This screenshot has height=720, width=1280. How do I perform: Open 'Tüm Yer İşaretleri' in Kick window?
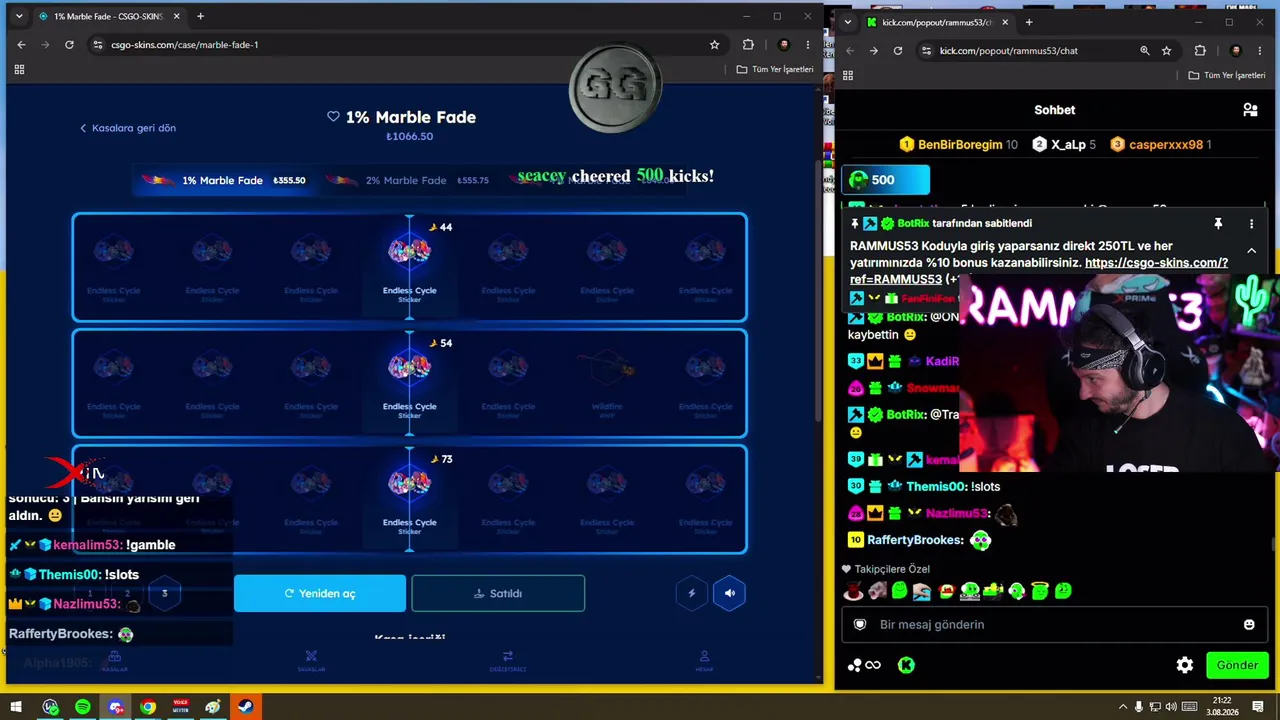click(1227, 75)
